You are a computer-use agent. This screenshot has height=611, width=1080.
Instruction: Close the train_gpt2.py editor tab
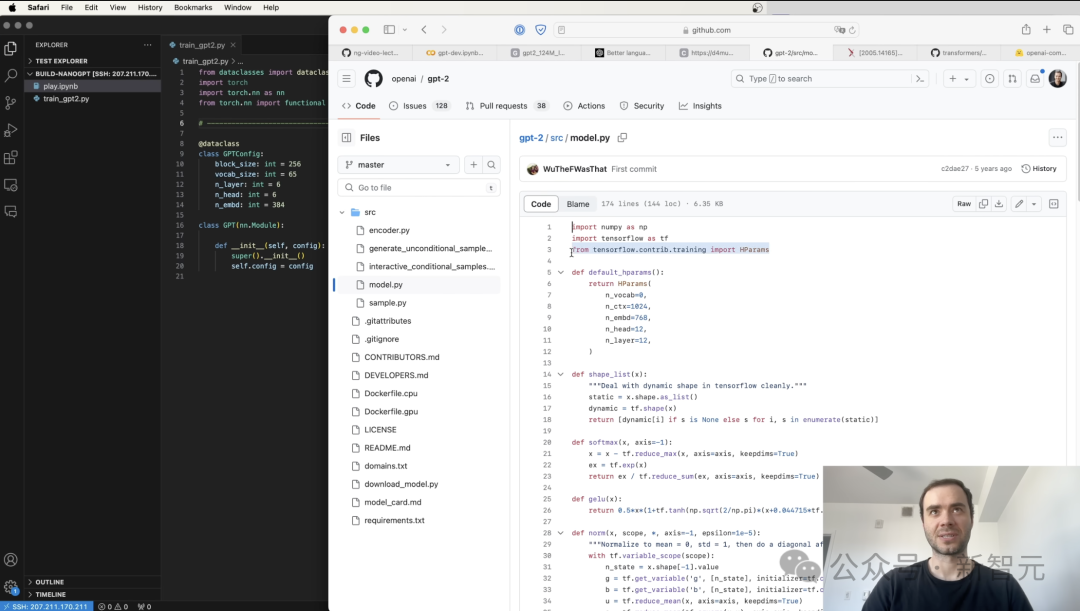coord(233,45)
